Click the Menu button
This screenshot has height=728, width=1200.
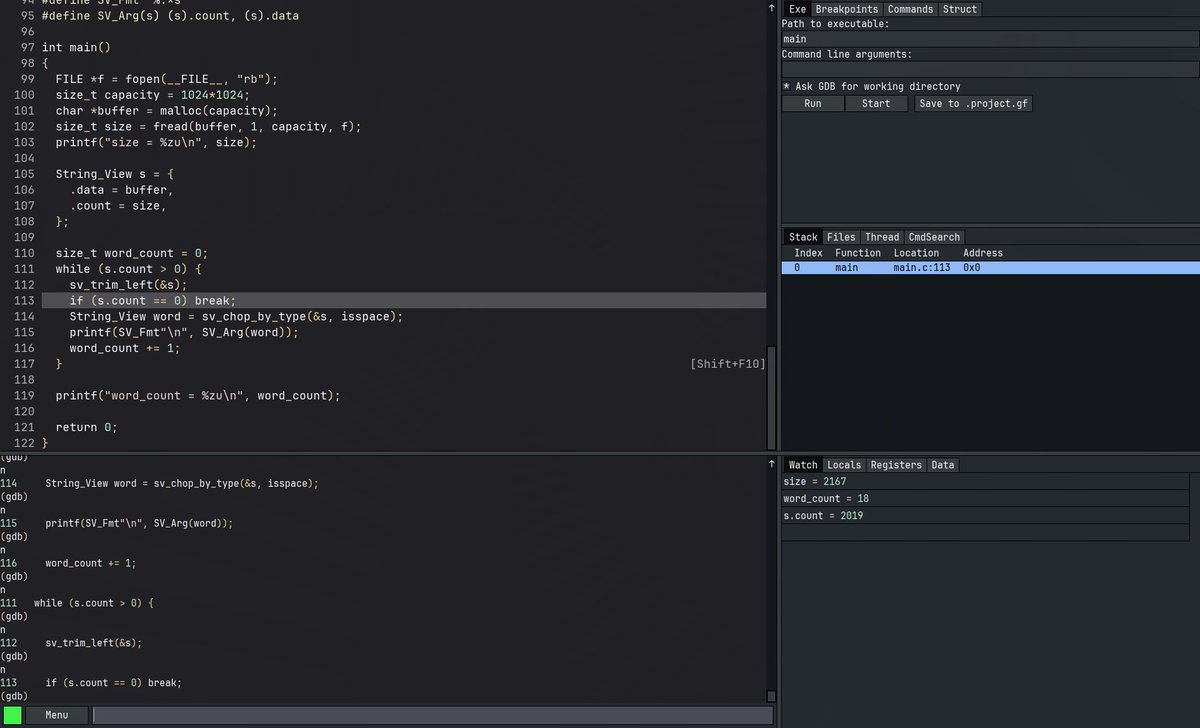tap(57, 715)
